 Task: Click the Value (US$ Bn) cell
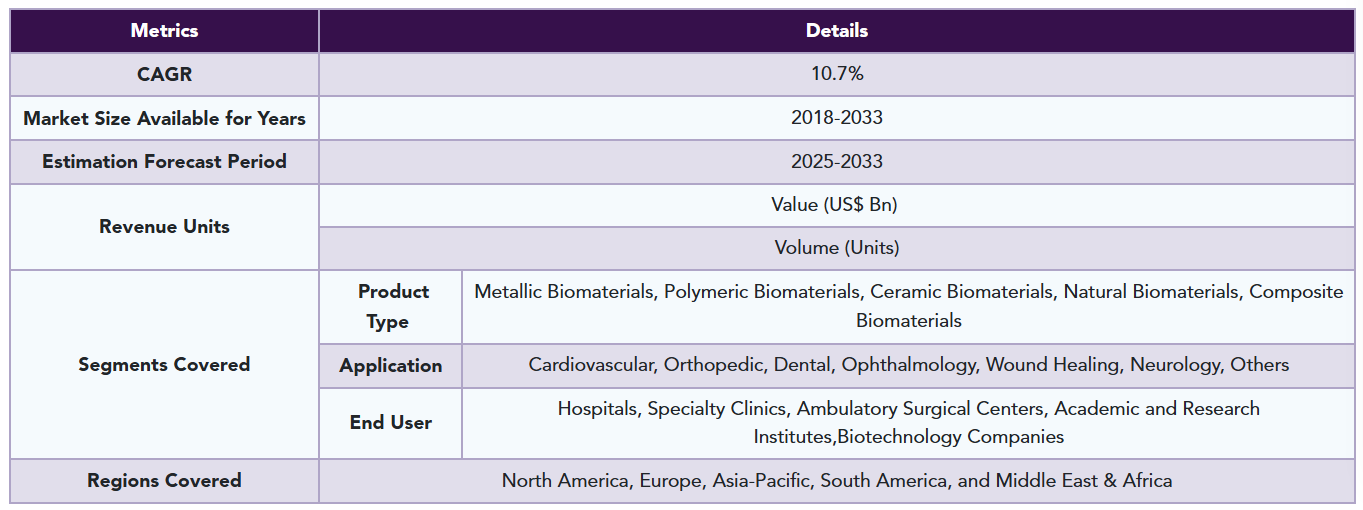pyautogui.click(x=837, y=205)
